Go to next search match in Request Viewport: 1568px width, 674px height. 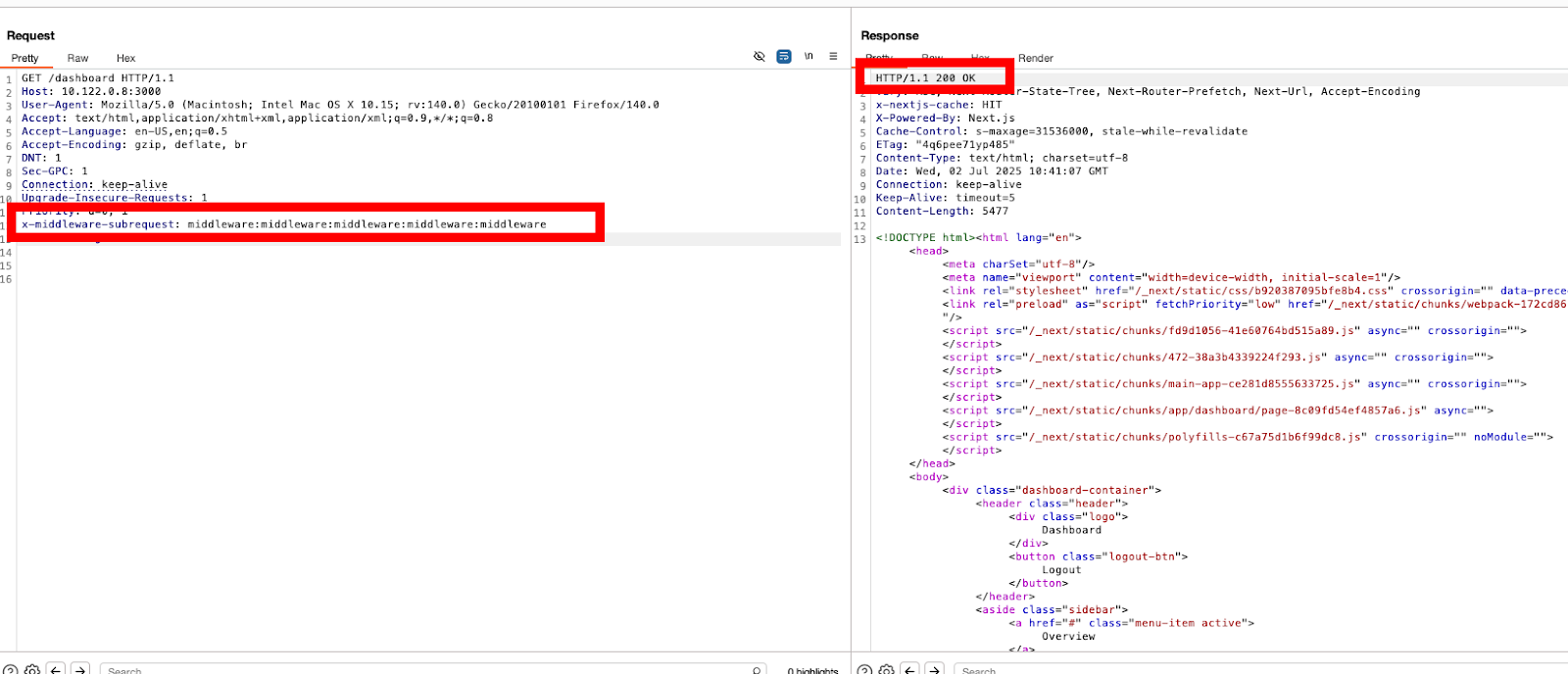tap(80, 670)
